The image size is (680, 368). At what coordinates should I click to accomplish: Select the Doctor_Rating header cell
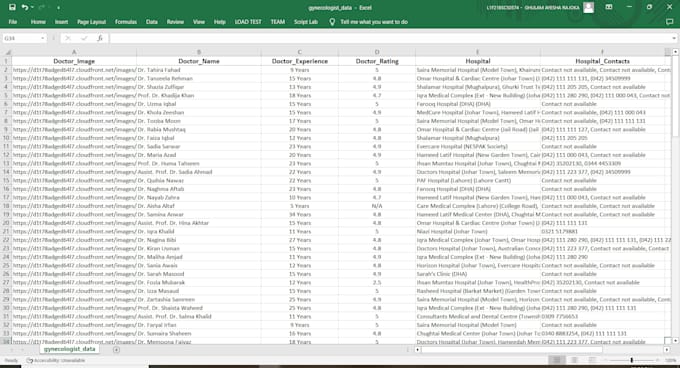coord(377,61)
